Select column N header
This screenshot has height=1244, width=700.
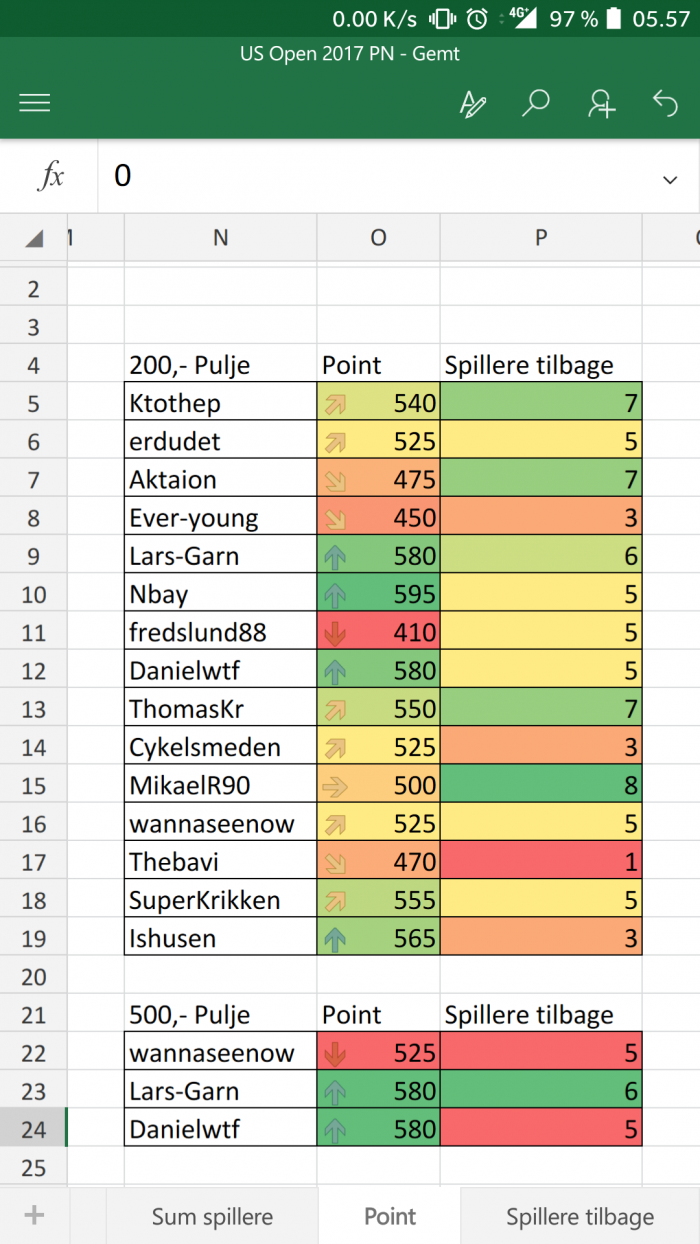[221, 237]
